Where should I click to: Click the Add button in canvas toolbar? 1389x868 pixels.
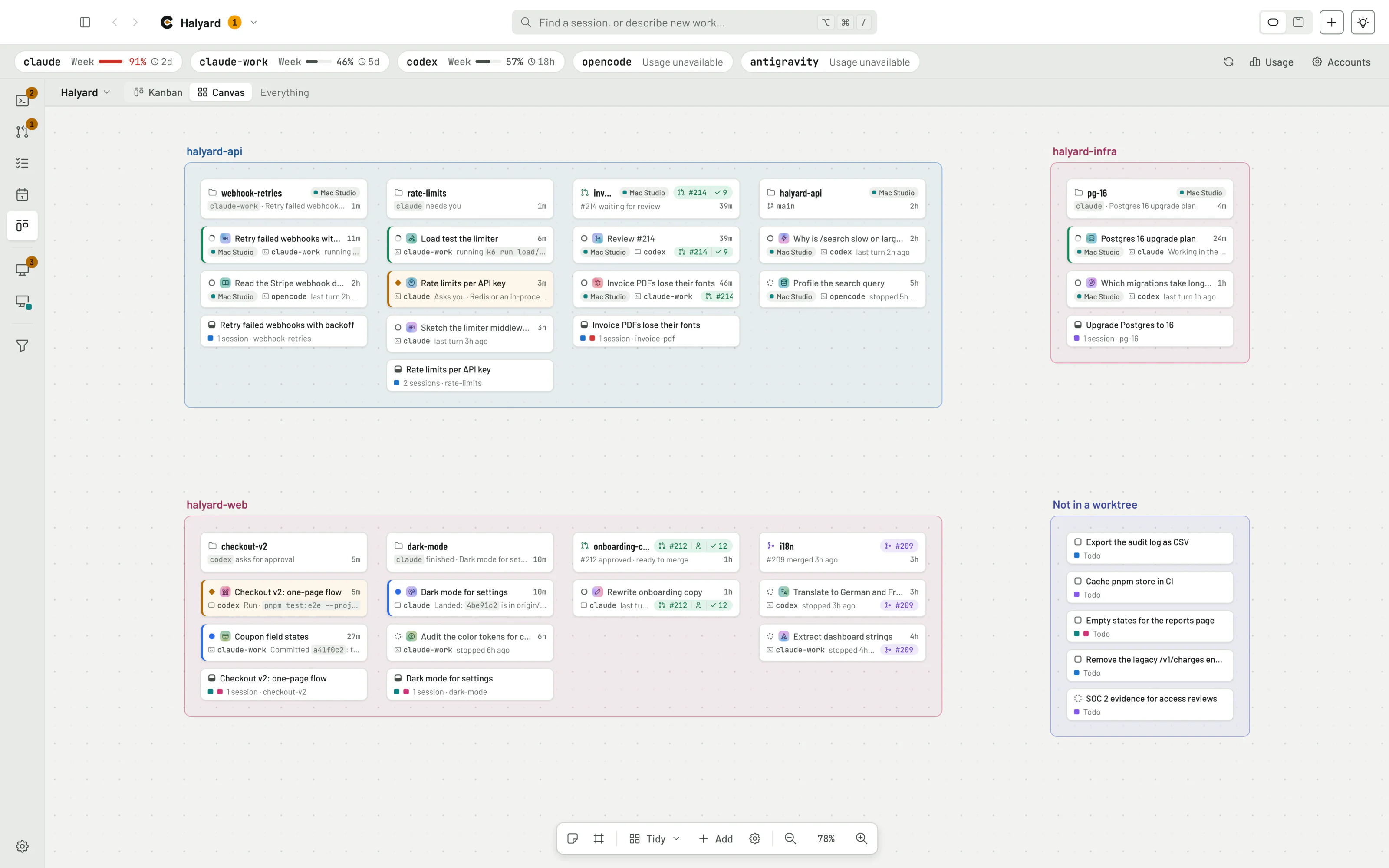(x=716, y=839)
